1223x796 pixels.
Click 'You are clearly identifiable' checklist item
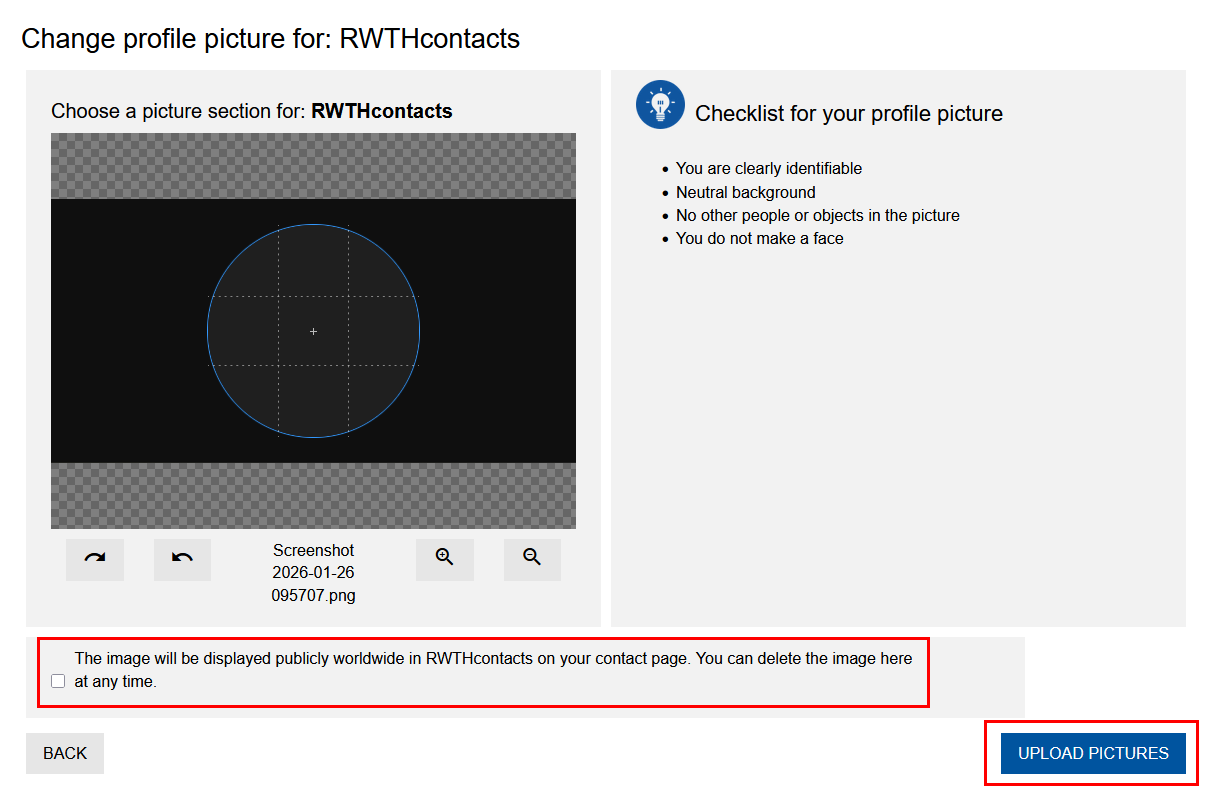pyautogui.click(x=768, y=169)
